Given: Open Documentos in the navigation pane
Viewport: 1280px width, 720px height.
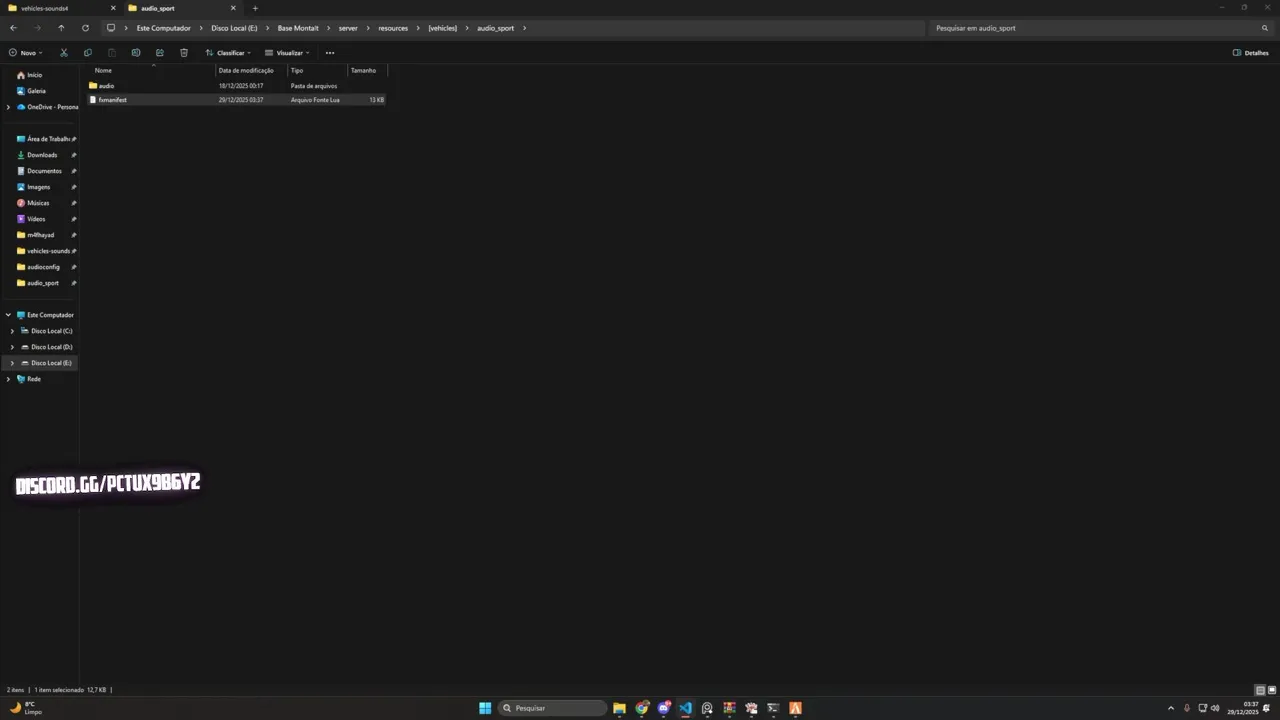Looking at the screenshot, I should point(44,171).
